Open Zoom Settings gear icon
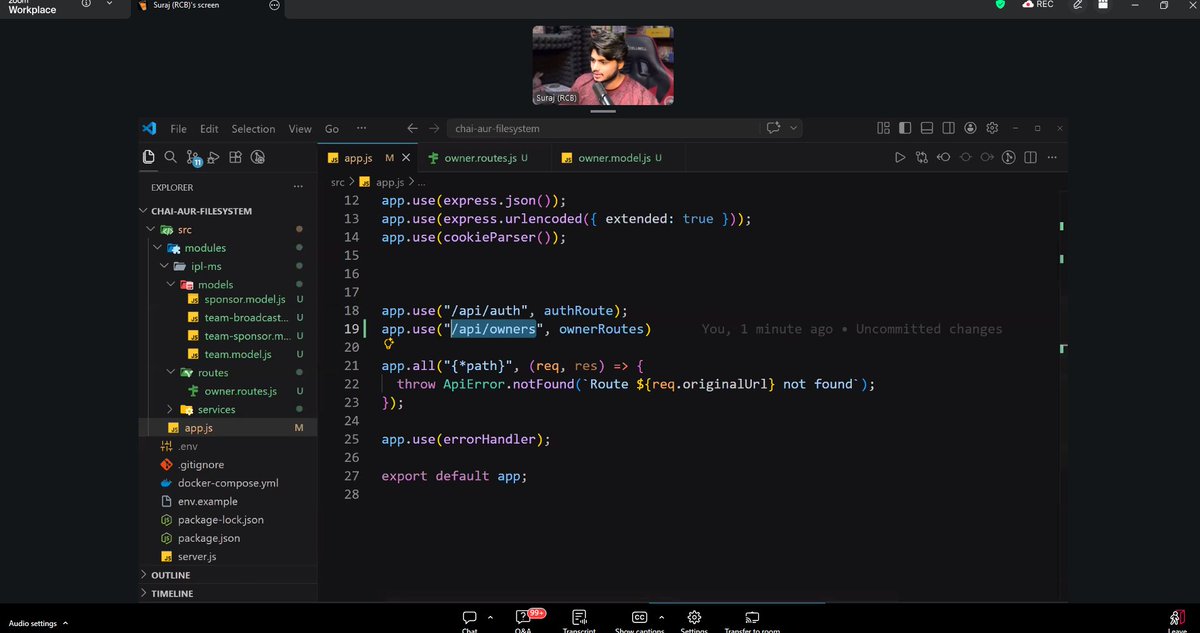1200x633 pixels. [x=694, y=618]
